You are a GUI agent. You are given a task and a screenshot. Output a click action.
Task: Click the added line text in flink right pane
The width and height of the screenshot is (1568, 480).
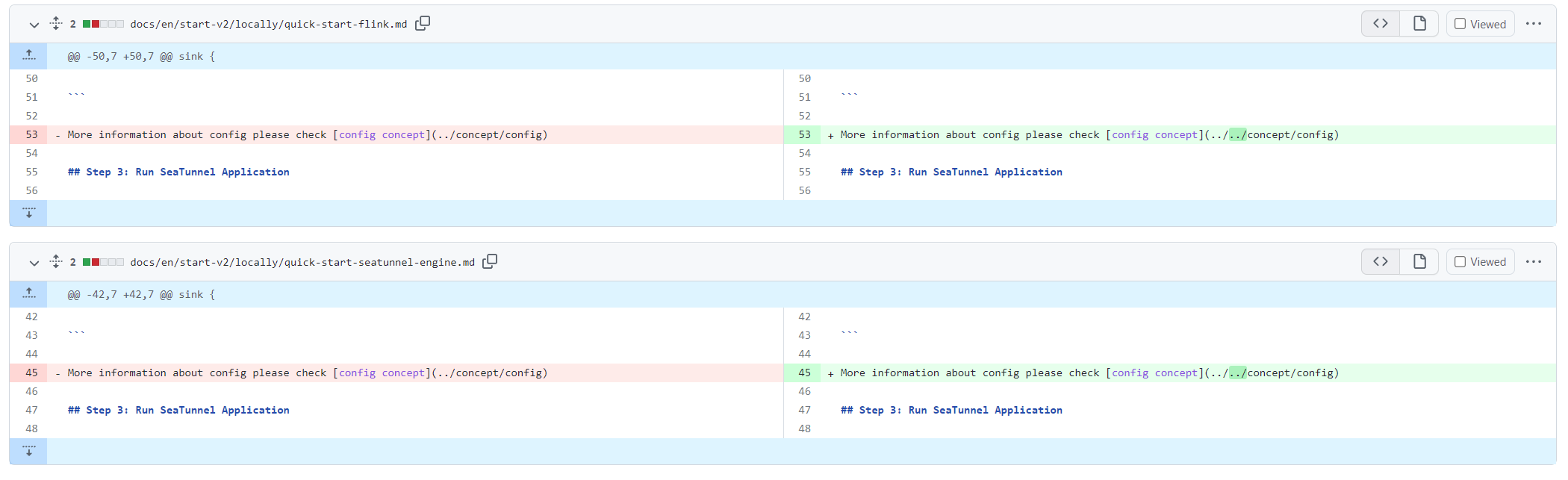[x=1089, y=134]
